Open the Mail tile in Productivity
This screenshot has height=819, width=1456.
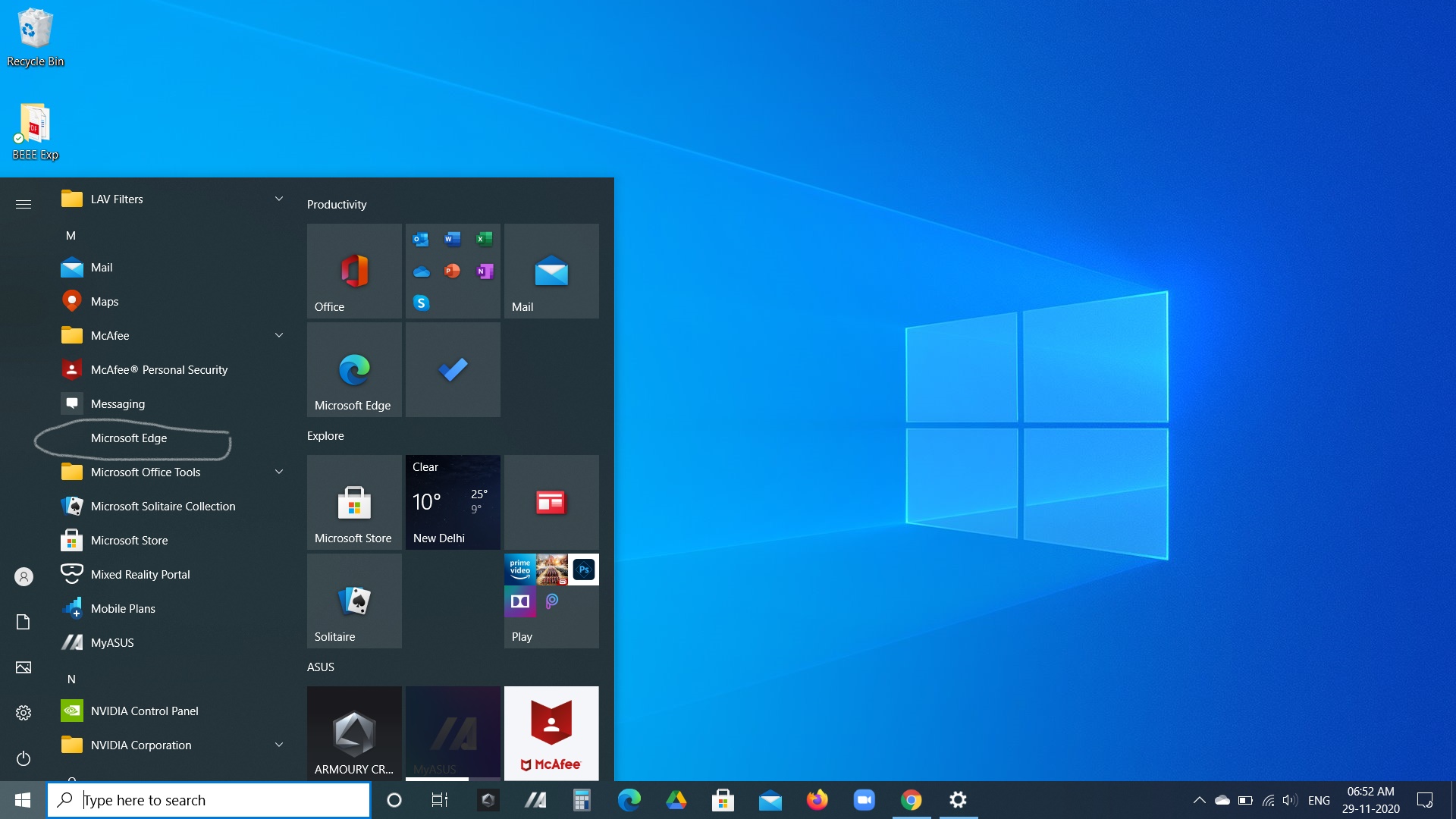pyautogui.click(x=551, y=271)
